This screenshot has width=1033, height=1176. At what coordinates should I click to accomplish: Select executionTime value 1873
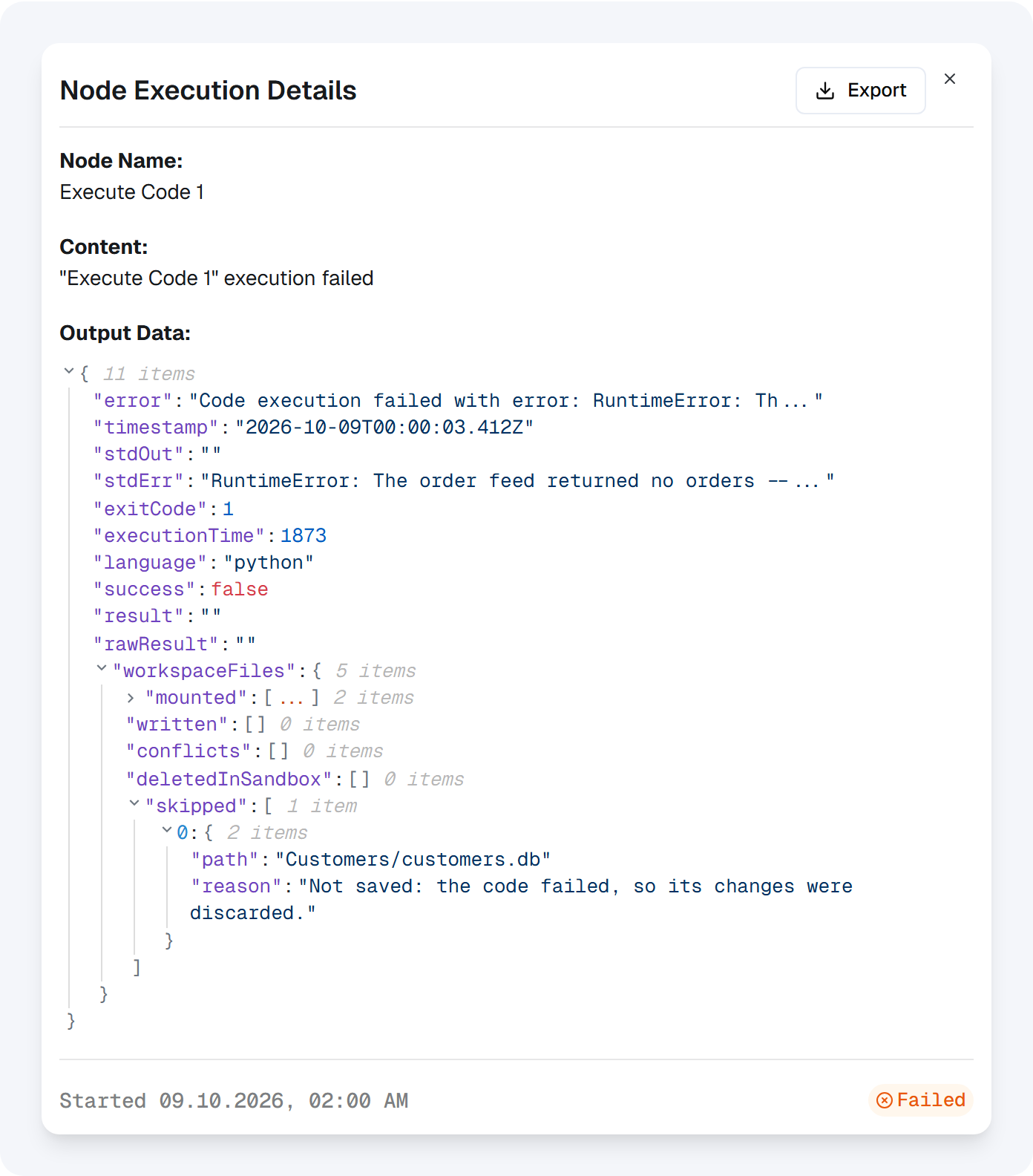click(x=304, y=536)
